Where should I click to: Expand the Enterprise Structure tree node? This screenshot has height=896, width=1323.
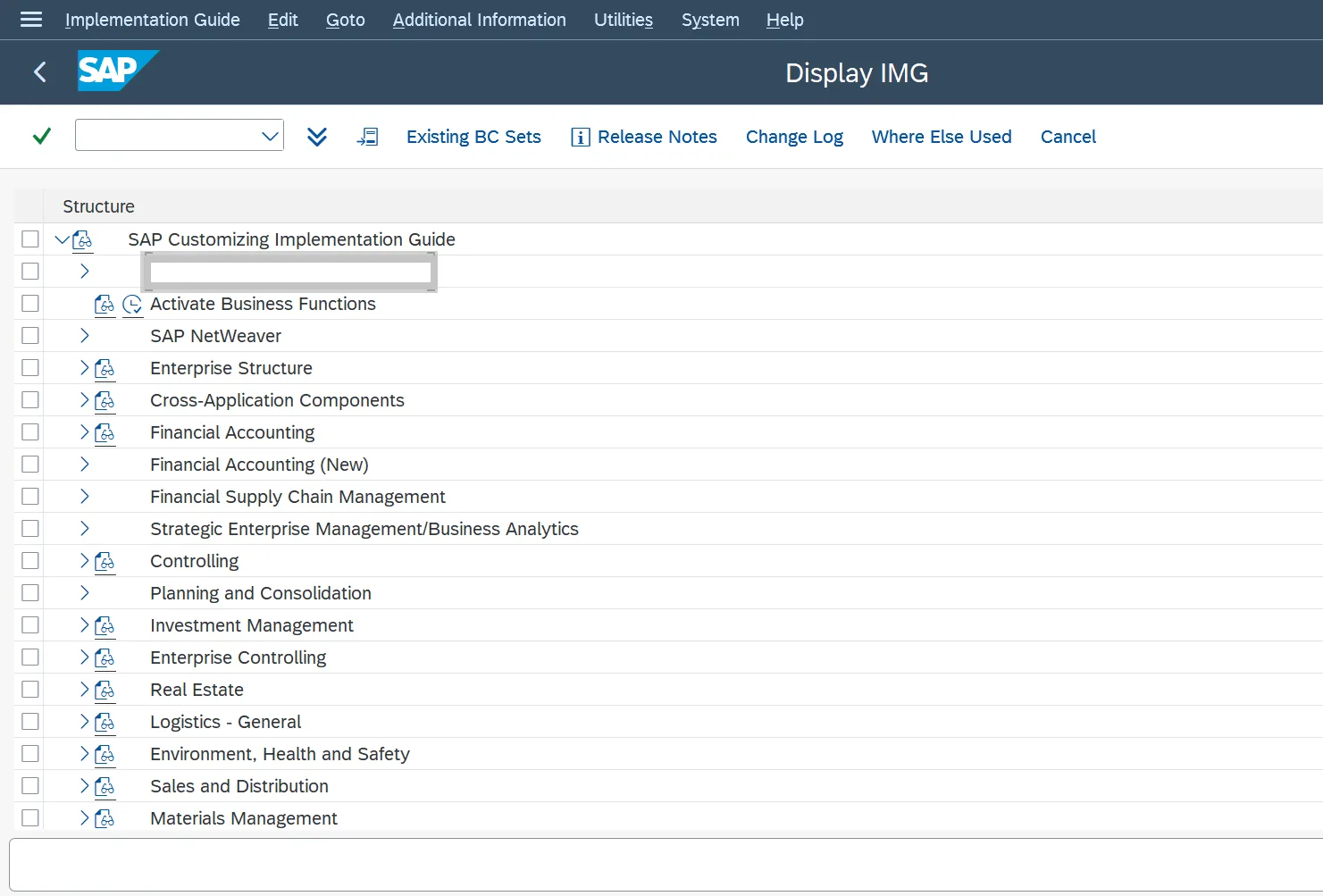point(84,367)
